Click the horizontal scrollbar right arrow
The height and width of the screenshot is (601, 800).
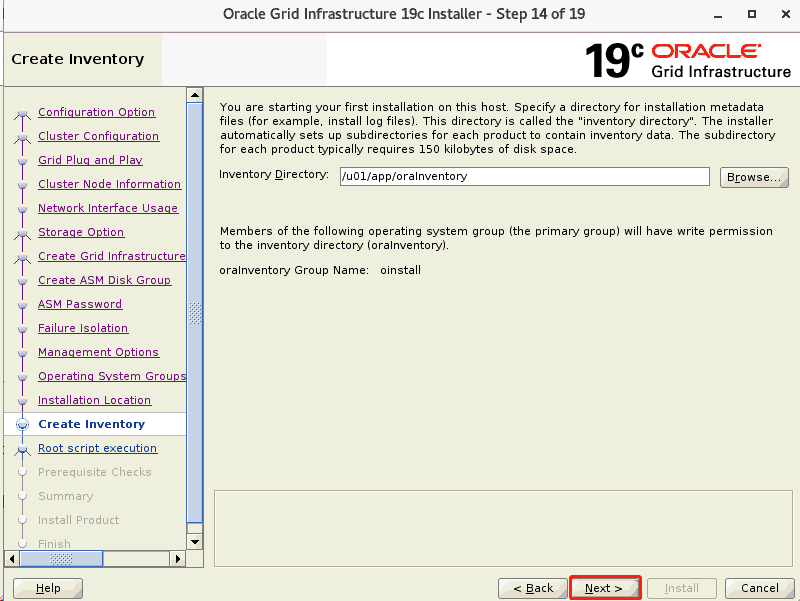point(178,559)
